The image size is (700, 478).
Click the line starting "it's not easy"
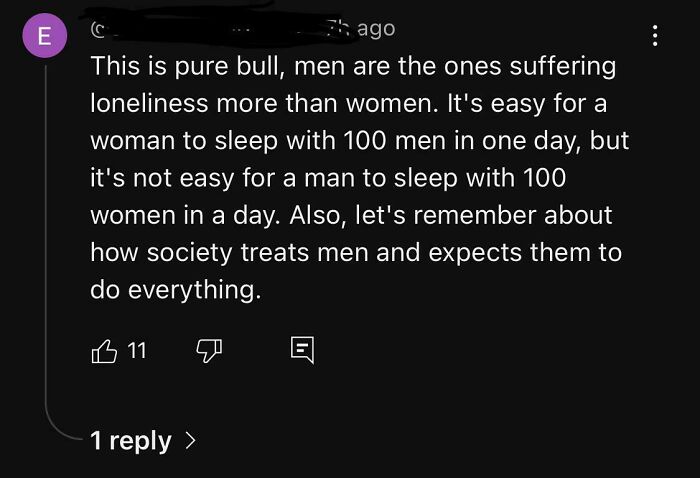[328, 178]
